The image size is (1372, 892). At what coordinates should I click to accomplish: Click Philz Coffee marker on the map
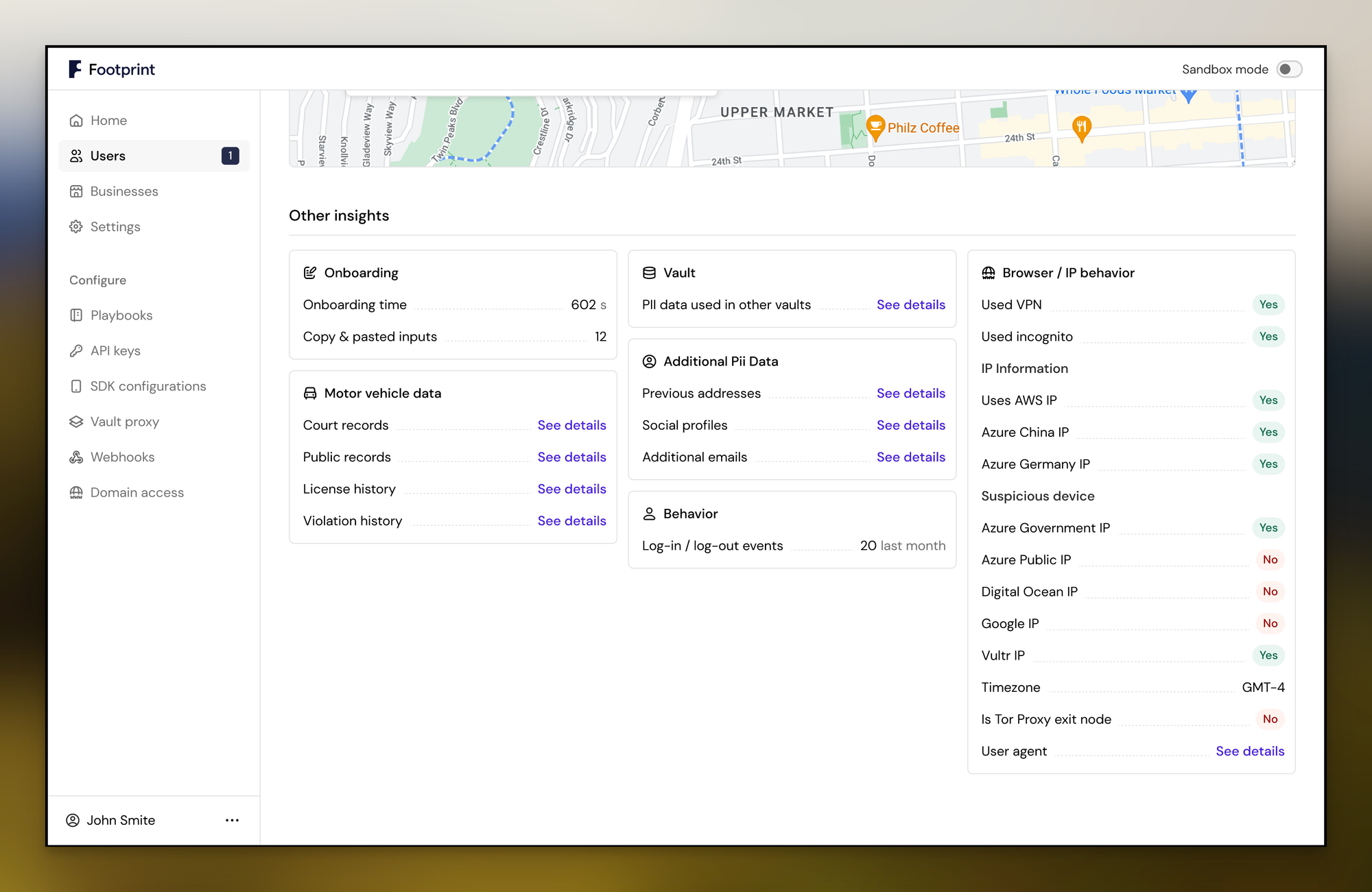[x=875, y=126]
